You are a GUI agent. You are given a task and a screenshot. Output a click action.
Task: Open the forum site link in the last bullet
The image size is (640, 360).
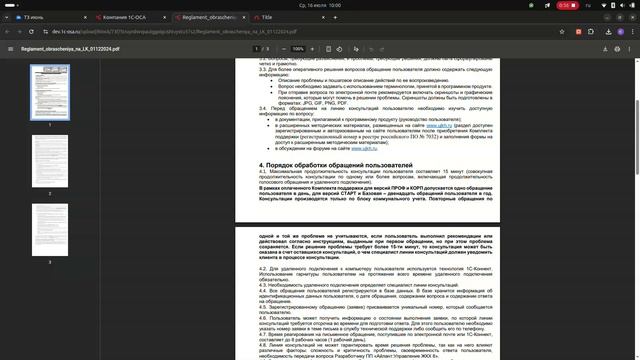point(364,149)
